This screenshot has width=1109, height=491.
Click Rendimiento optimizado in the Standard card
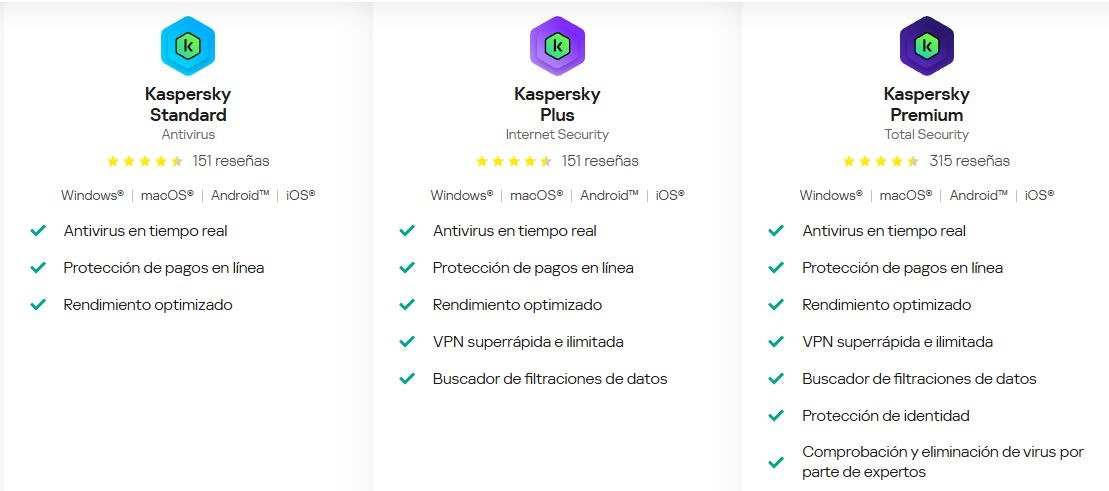(148, 305)
